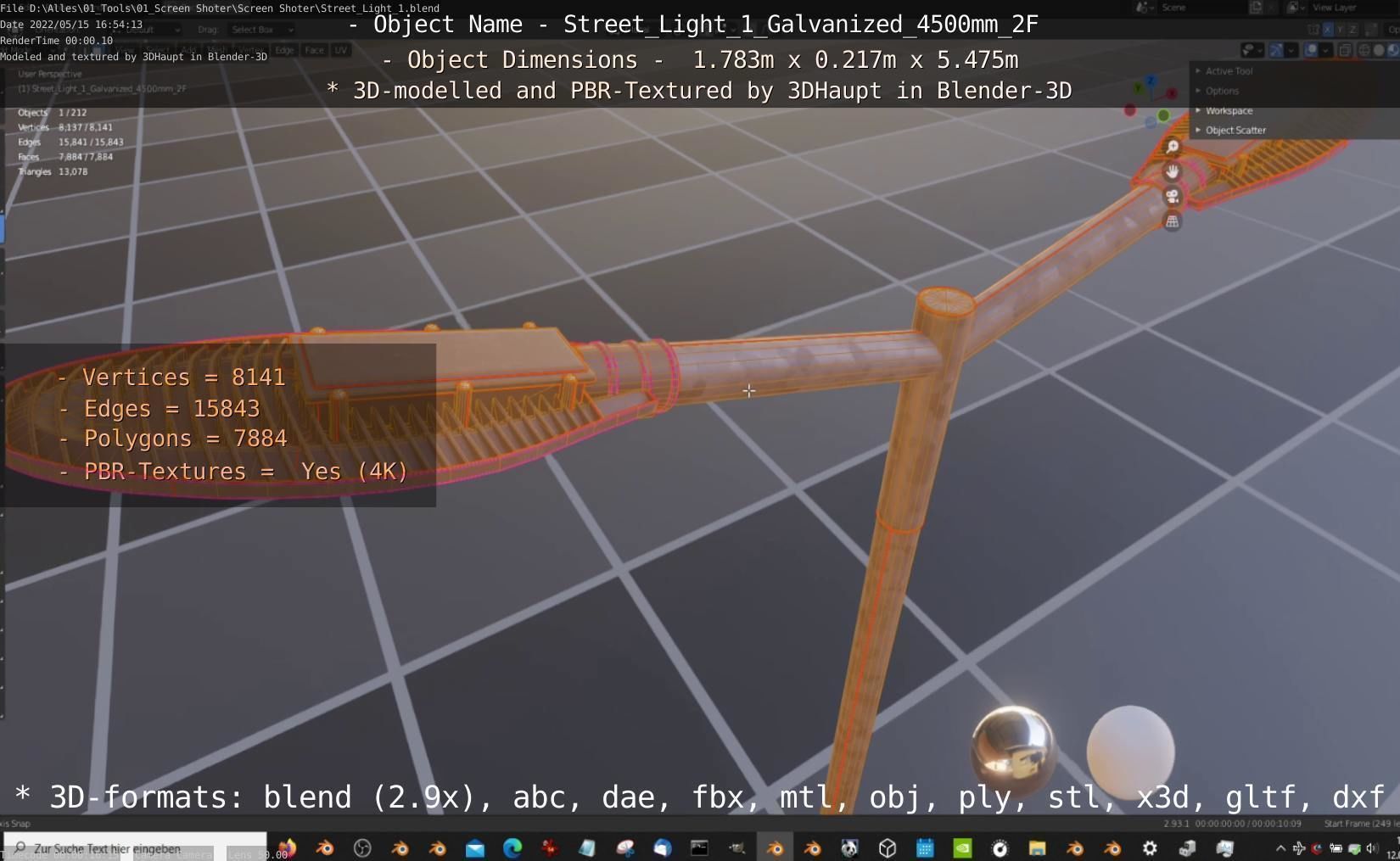Click the pan hand viewport gizmo
Screen dimensions: 1400x861
pos(1172,171)
